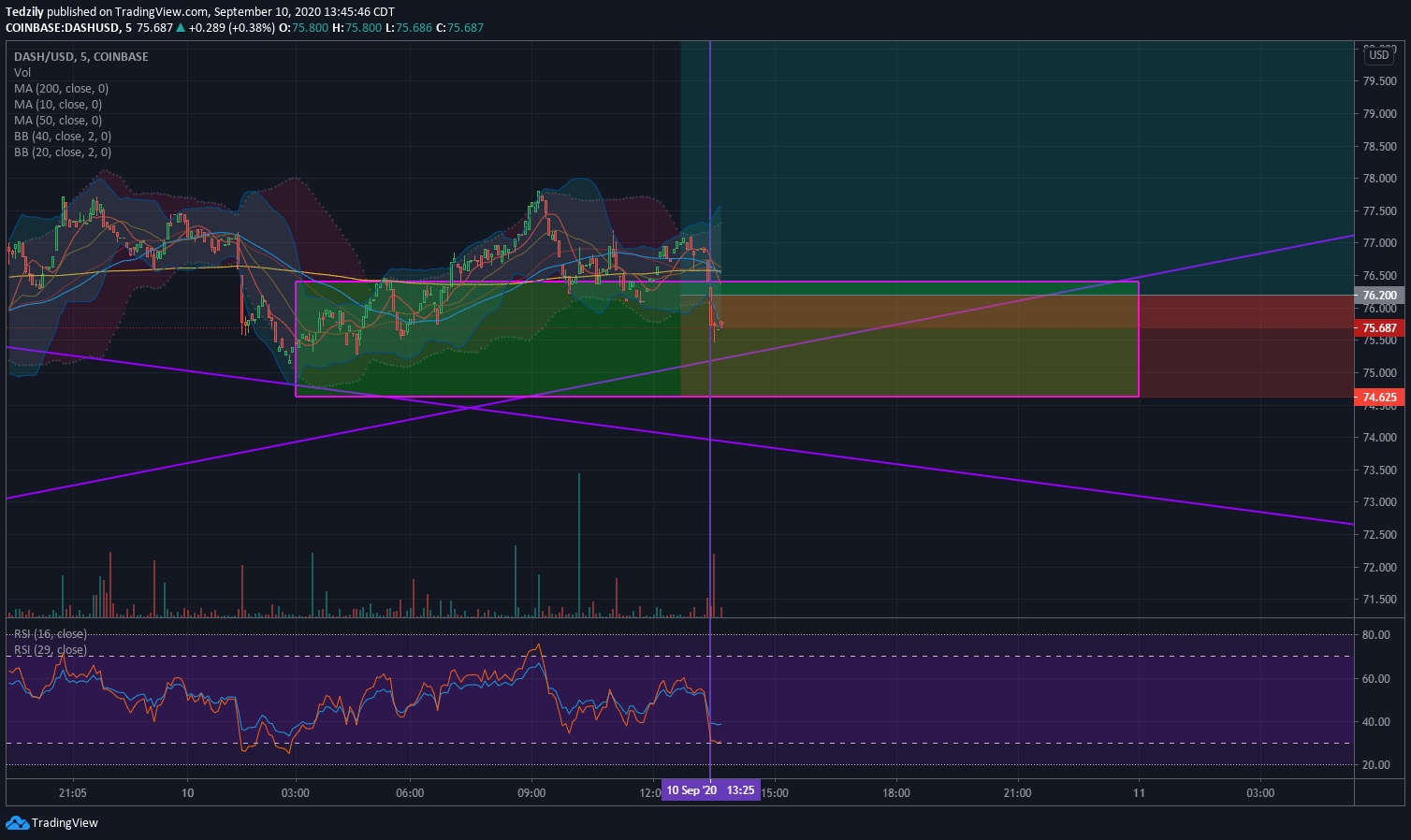Click the 73.000 price axis label
This screenshot has width=1411, height=840.
(x=1380, y=502)
